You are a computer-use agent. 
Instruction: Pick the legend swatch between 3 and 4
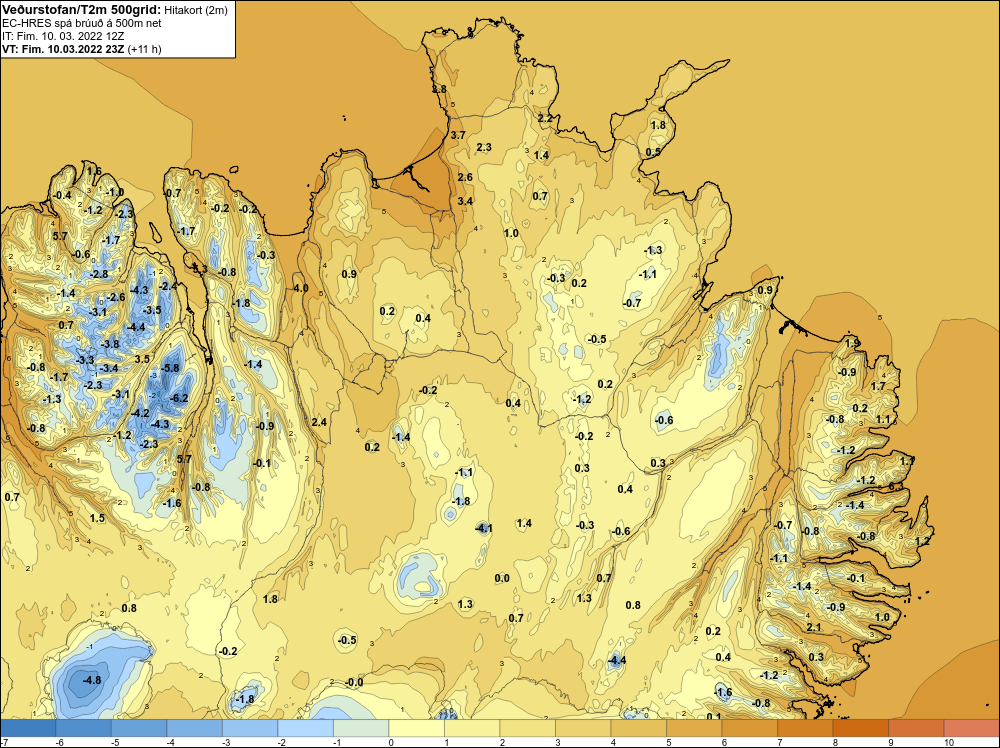tap(583, 728)
